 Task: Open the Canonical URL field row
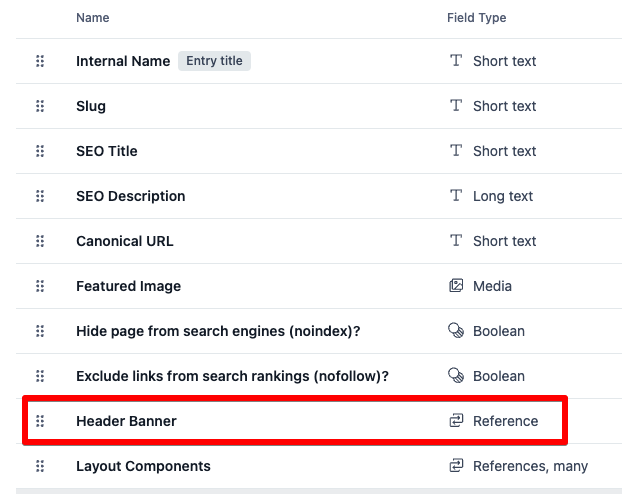[124, 241]
